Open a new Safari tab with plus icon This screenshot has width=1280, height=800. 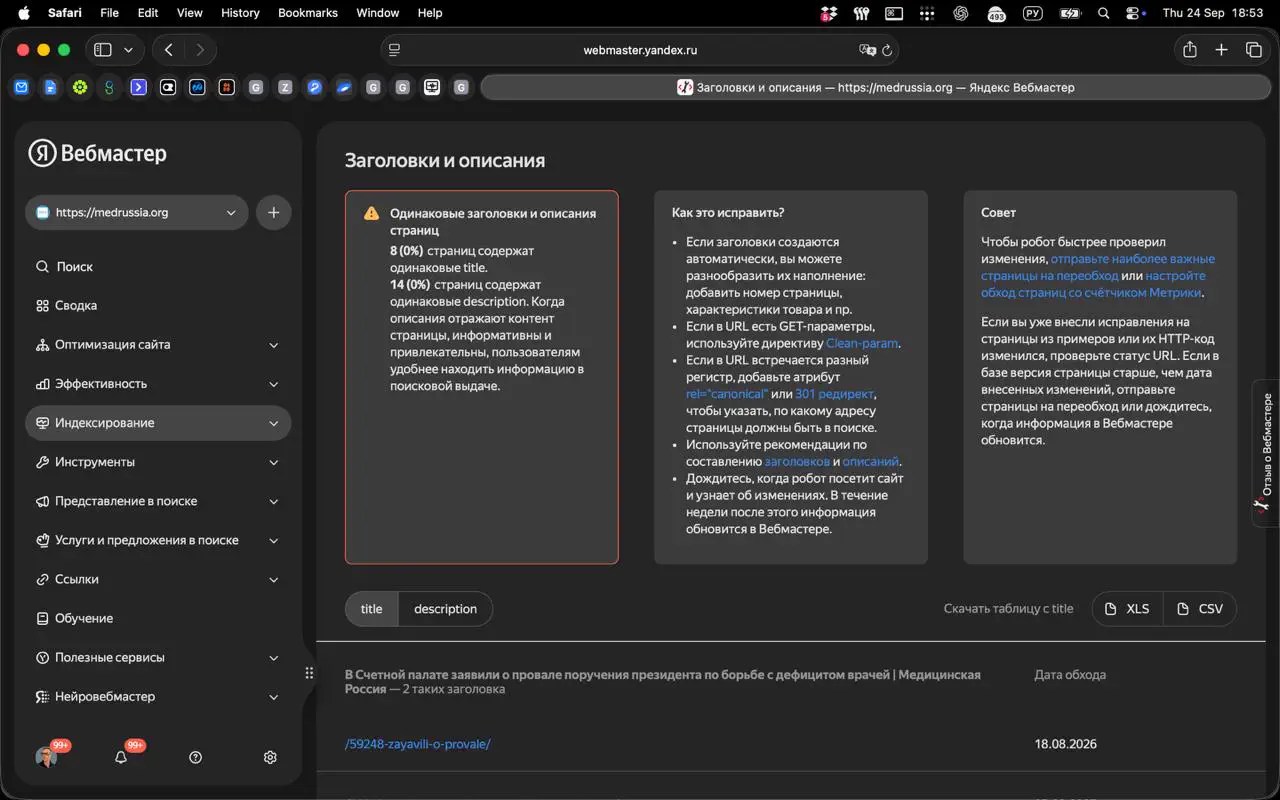tap(1221, 50)
